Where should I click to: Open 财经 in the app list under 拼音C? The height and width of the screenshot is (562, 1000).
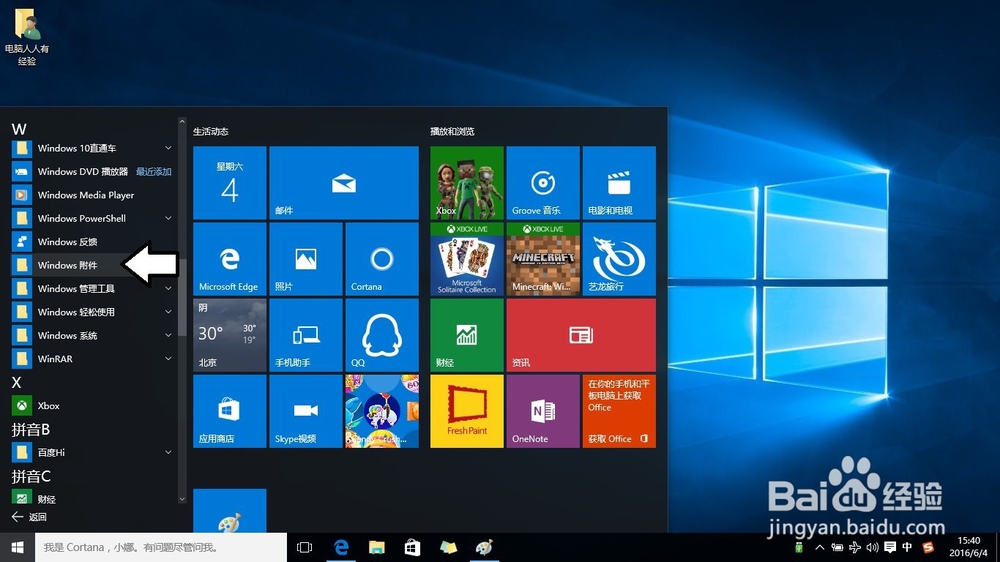click(x=92, y=499)
